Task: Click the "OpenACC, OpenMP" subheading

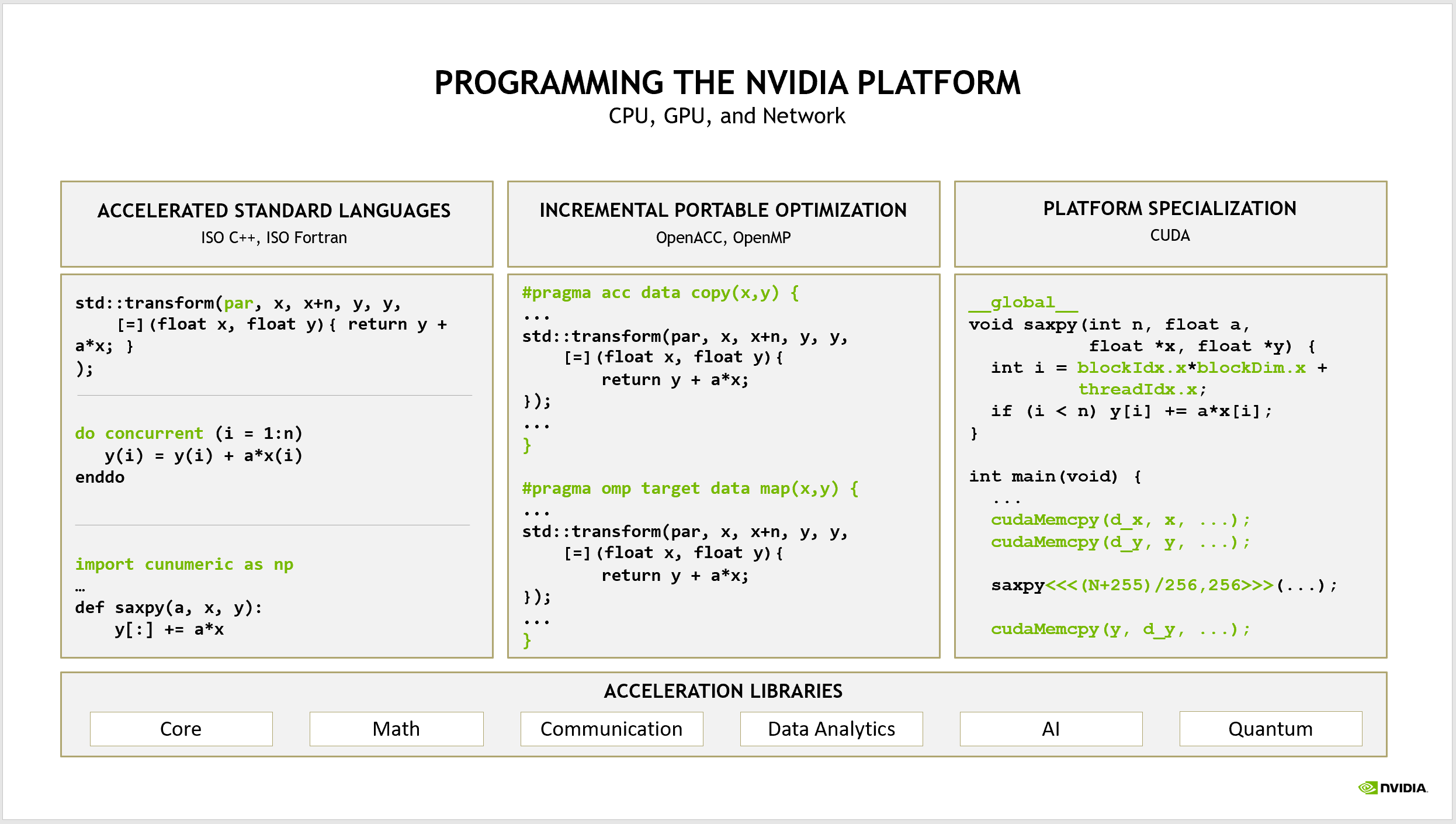Action: (723, 238)
